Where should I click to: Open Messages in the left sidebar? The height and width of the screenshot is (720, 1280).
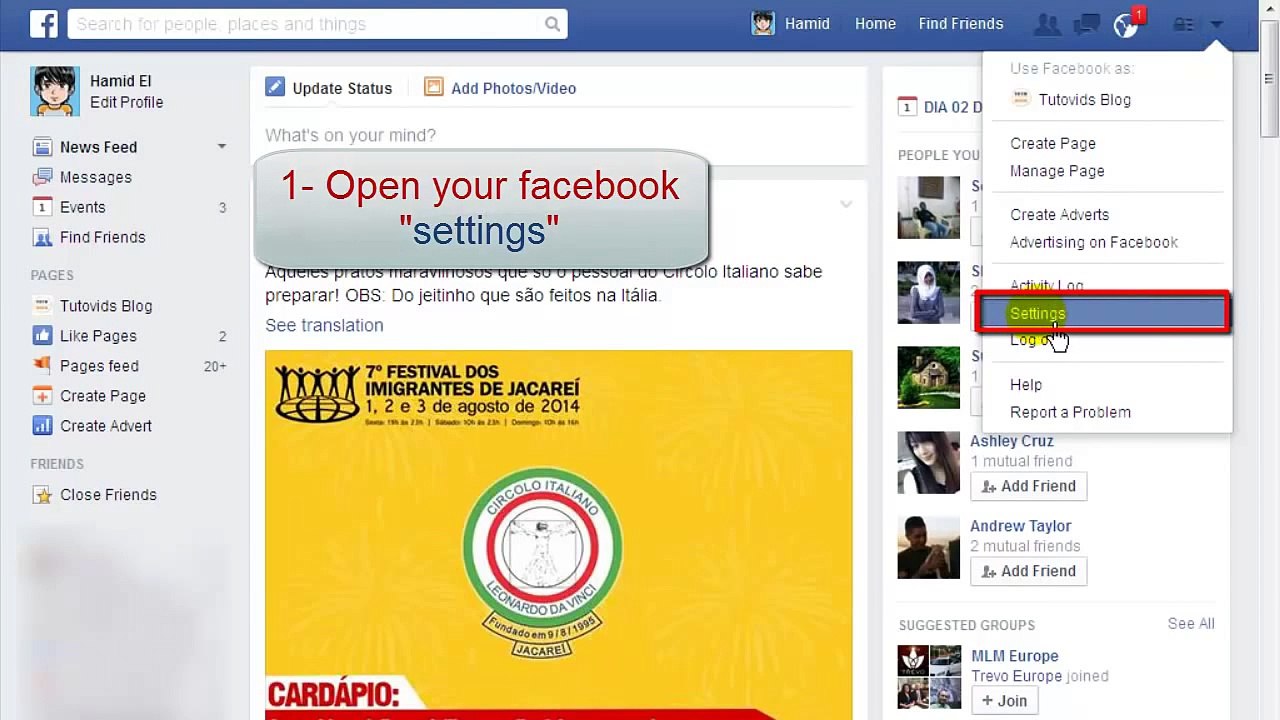click(x=96, y=177)
